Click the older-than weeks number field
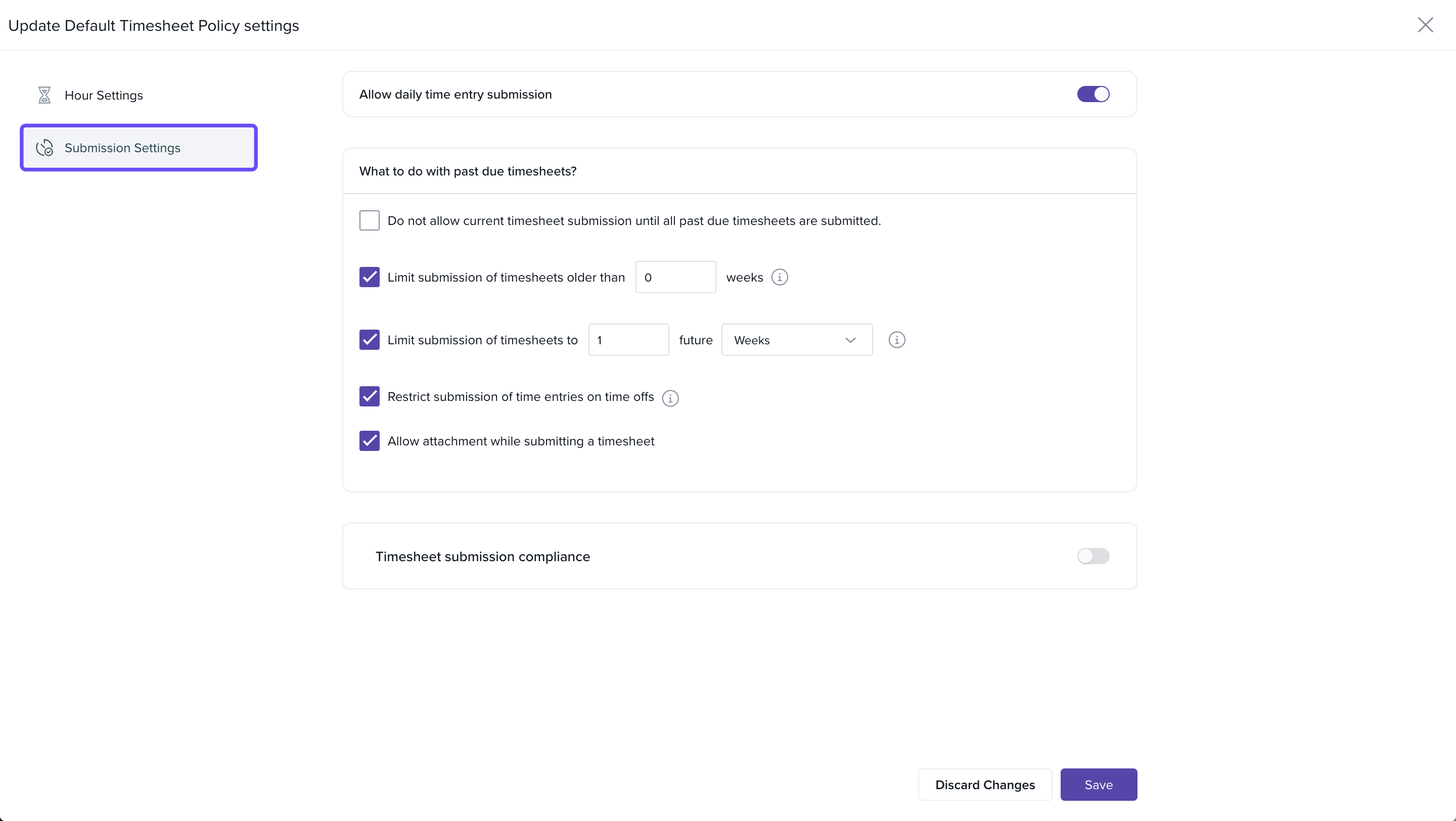Screen dimensions: 1456x821 [x=675, y=278]
